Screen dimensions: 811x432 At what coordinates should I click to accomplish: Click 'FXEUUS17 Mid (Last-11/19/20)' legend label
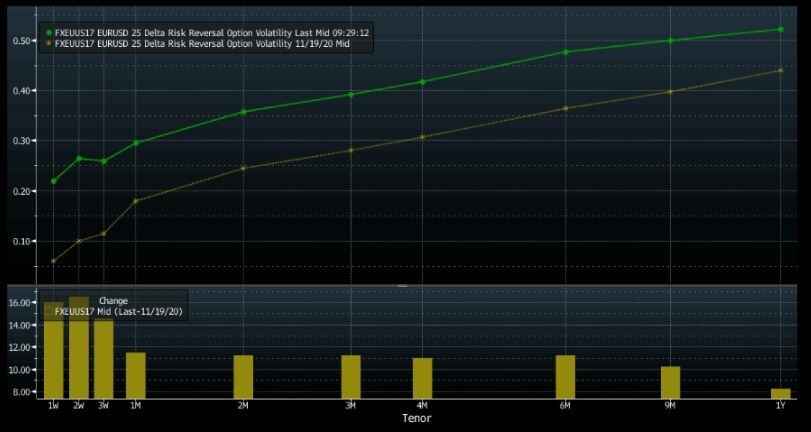click(118, 311)
